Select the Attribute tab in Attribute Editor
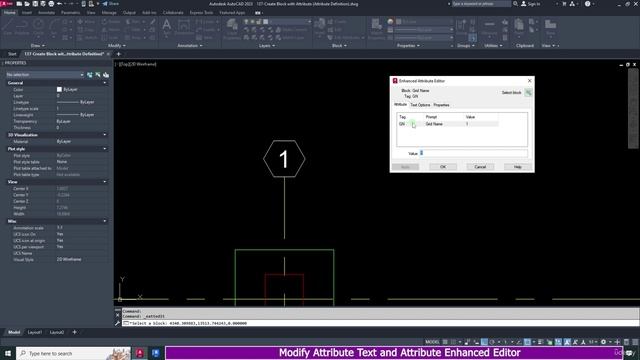This screenshot has width=640, height=360. [x=400, y=104]
